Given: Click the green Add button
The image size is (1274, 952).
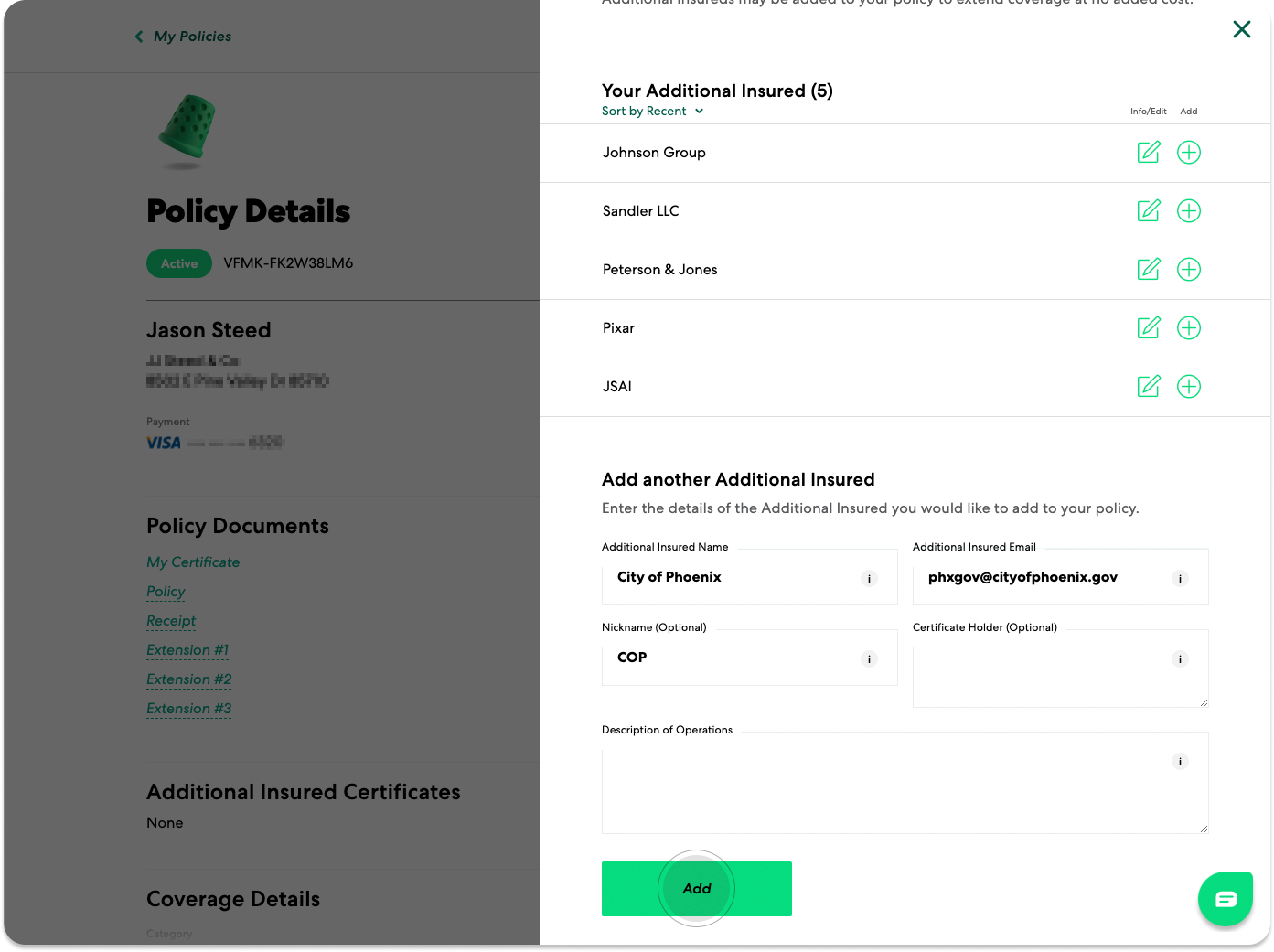Looking at the screenshot, I should coord(697,889).
